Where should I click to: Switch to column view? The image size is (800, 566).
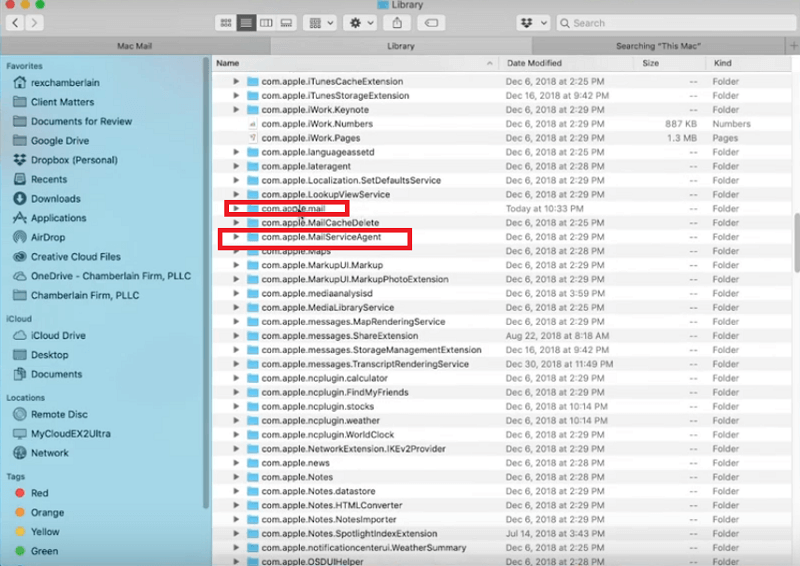pos(266,23)
